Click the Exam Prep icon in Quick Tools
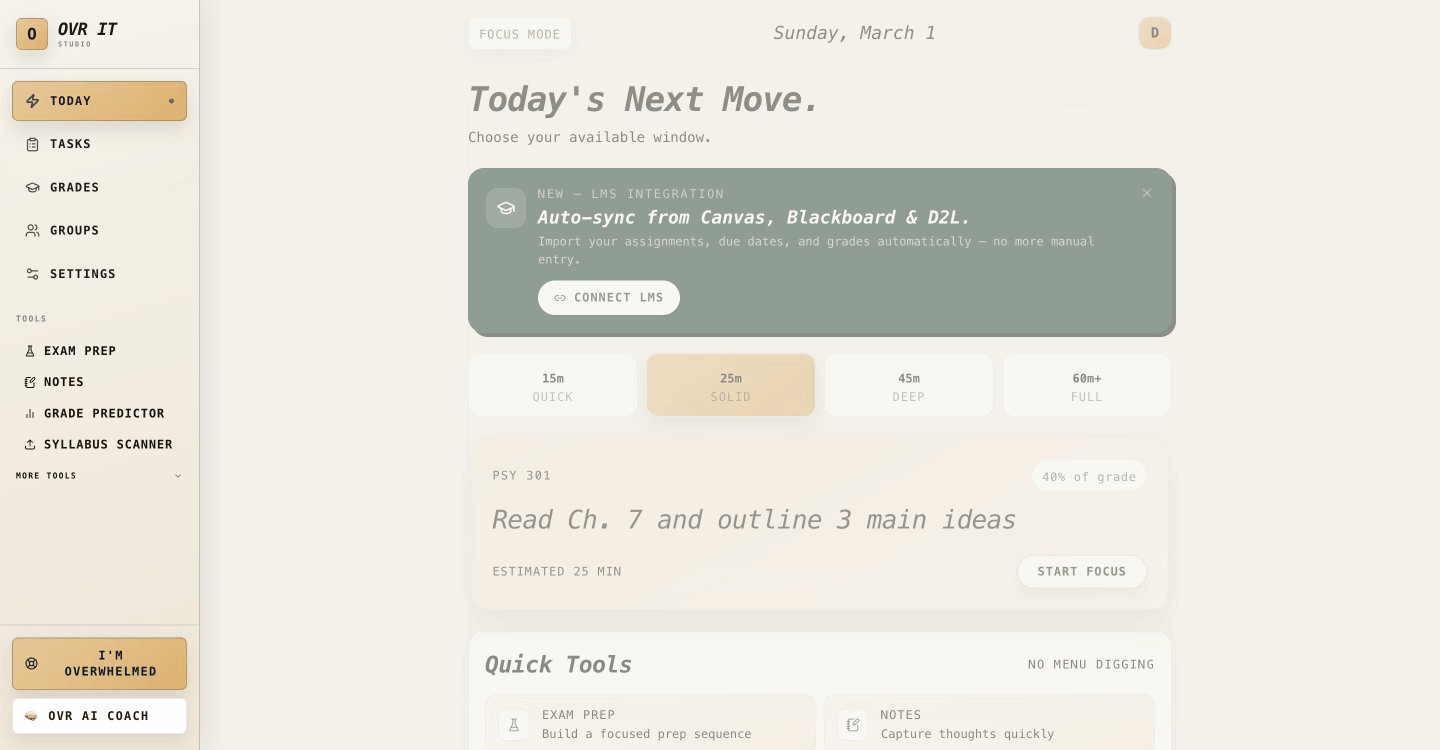This screenshot has width=1440, height=750. point(514,725)
